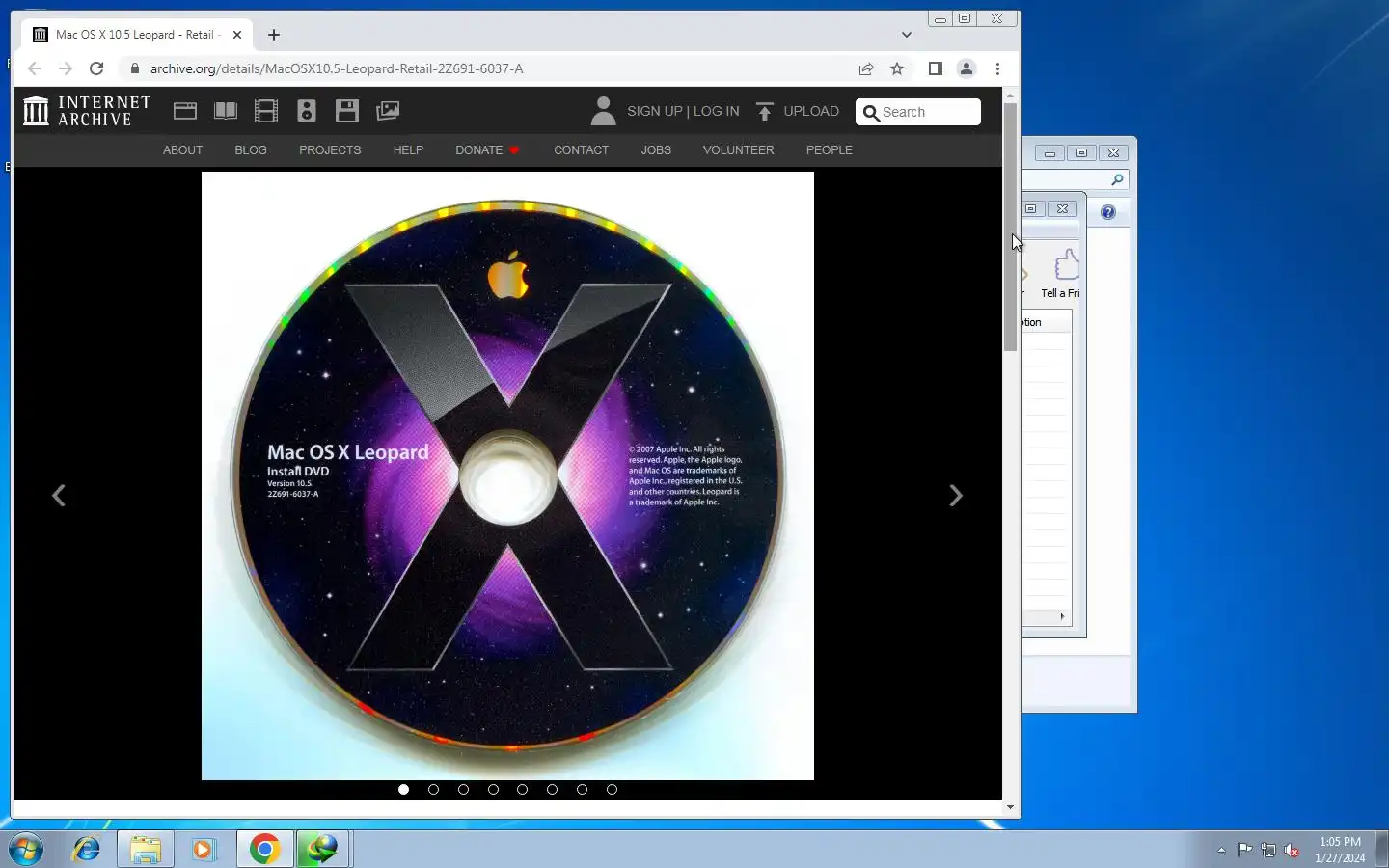Viewport: 1389px width, 868px height.
Task: Select the third carousel dot
Action: (x=463, y=789)
